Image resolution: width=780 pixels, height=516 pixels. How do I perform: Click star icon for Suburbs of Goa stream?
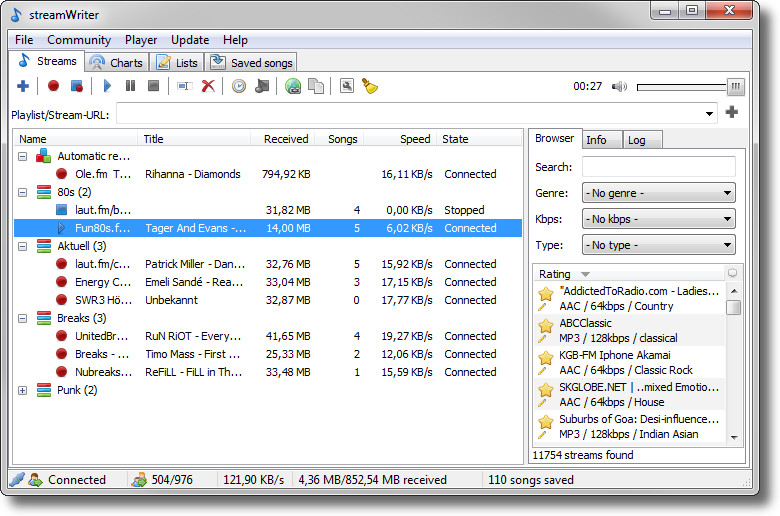pos(546,422)
